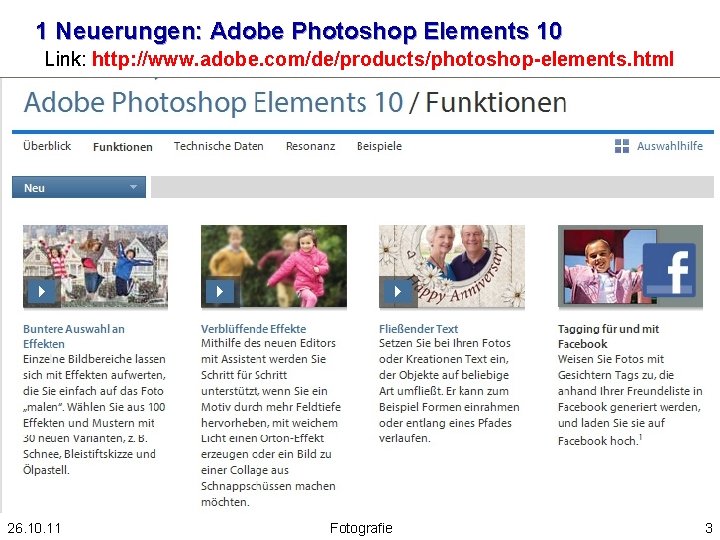Play the Verblüffende Effekte video

click(x=219, y=291)
